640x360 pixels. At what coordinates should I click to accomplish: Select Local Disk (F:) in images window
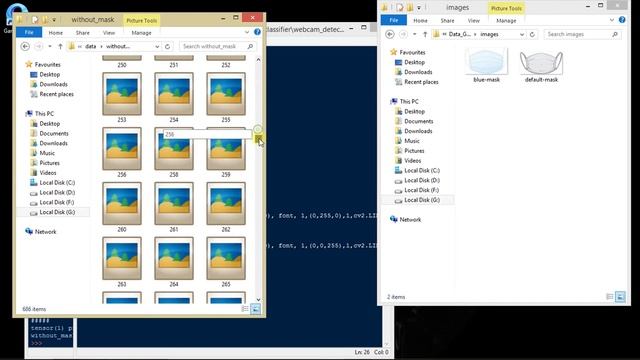[421, 190]
